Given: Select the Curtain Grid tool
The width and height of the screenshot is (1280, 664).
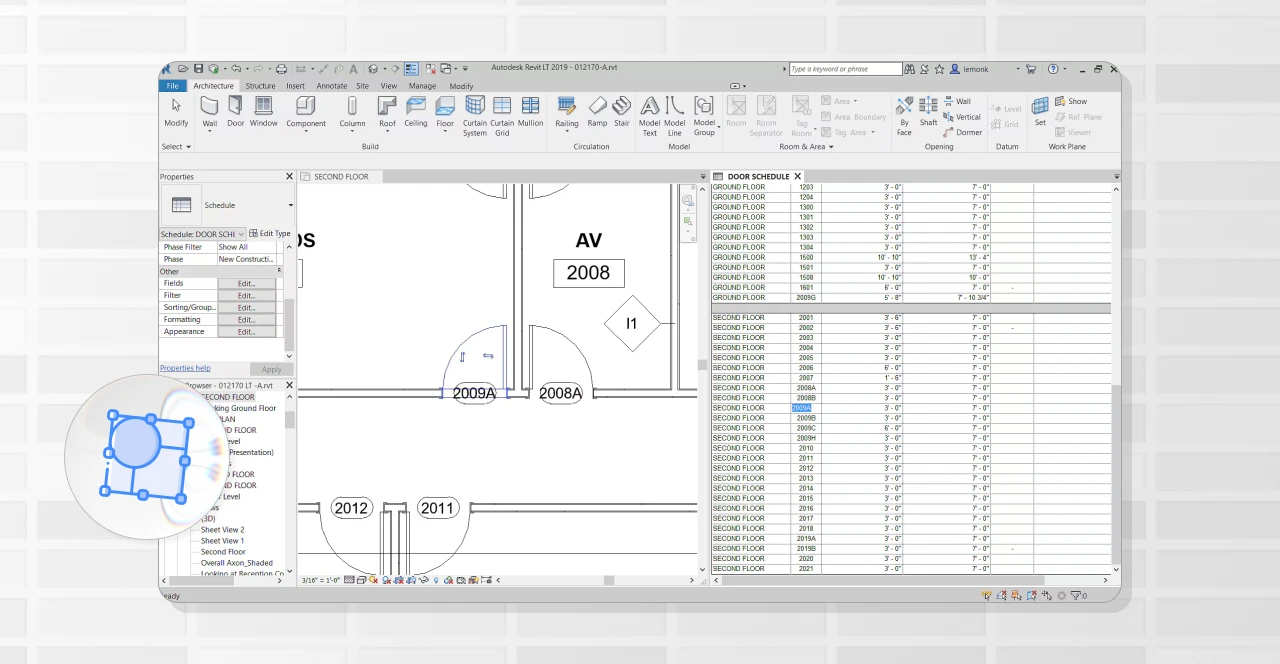Looking at the screenshot, I should [502, 115].
